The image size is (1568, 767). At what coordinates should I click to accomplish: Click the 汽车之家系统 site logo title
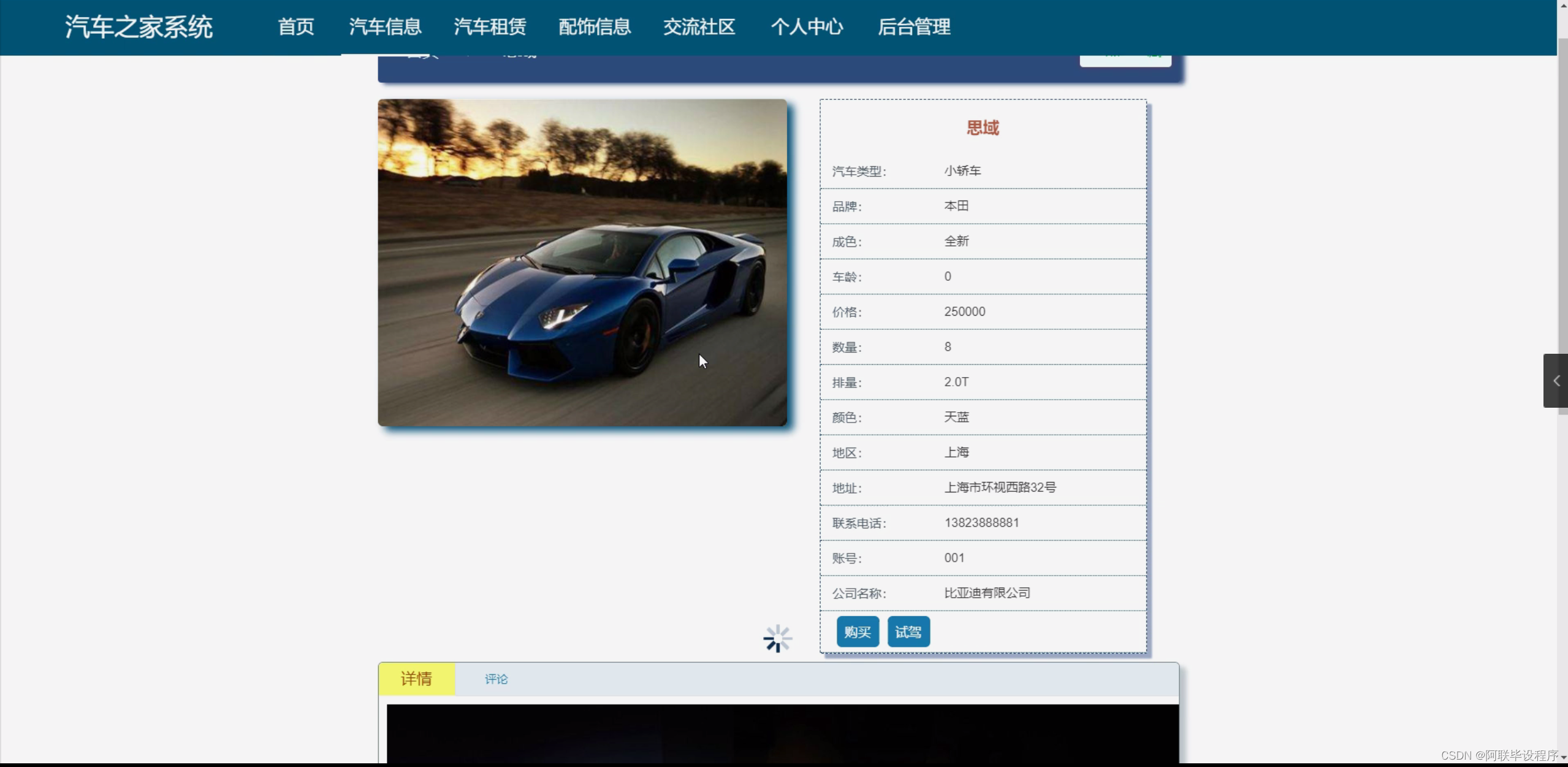click(x=139, y=27)
